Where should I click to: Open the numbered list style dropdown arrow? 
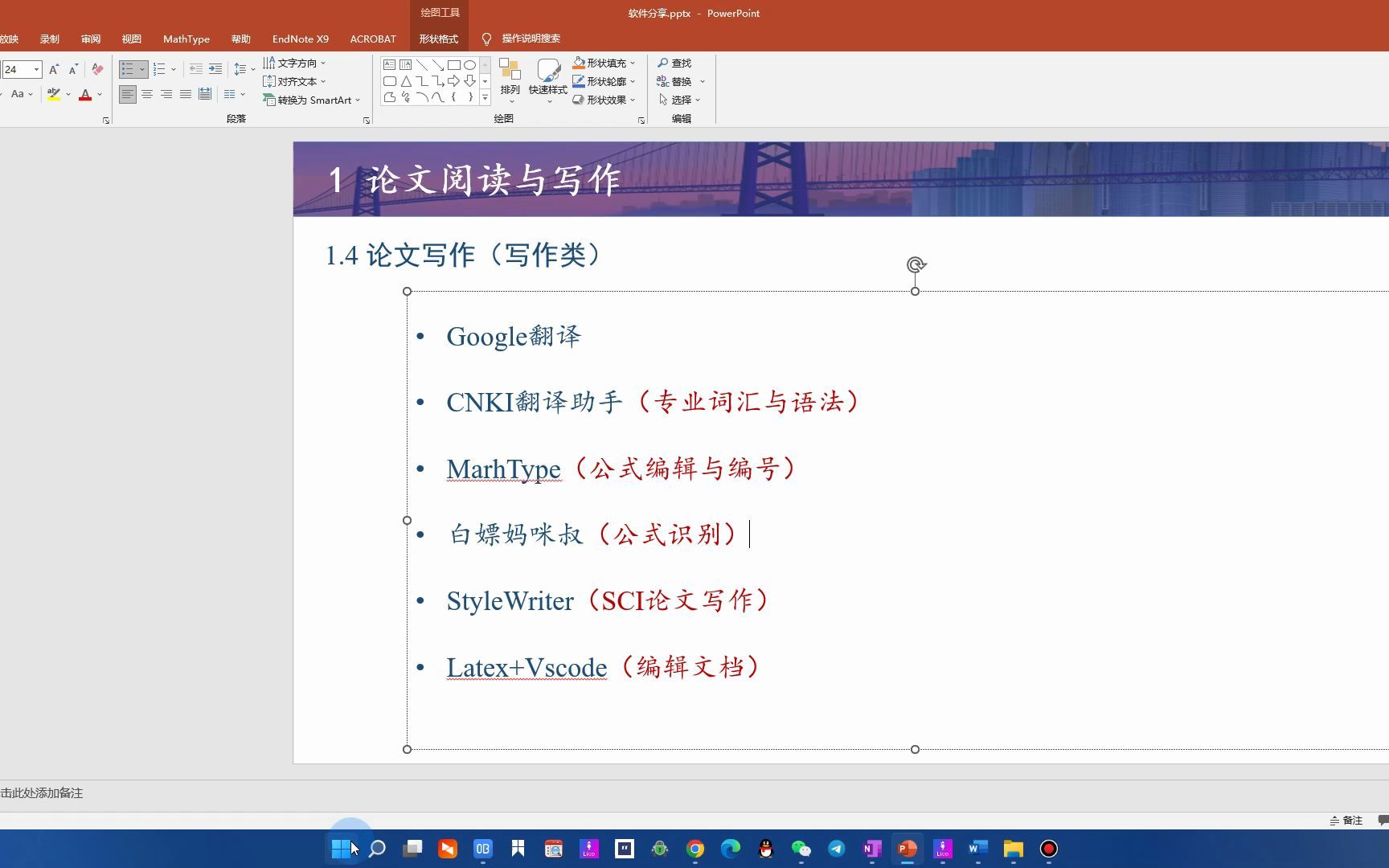pos(174,70)
